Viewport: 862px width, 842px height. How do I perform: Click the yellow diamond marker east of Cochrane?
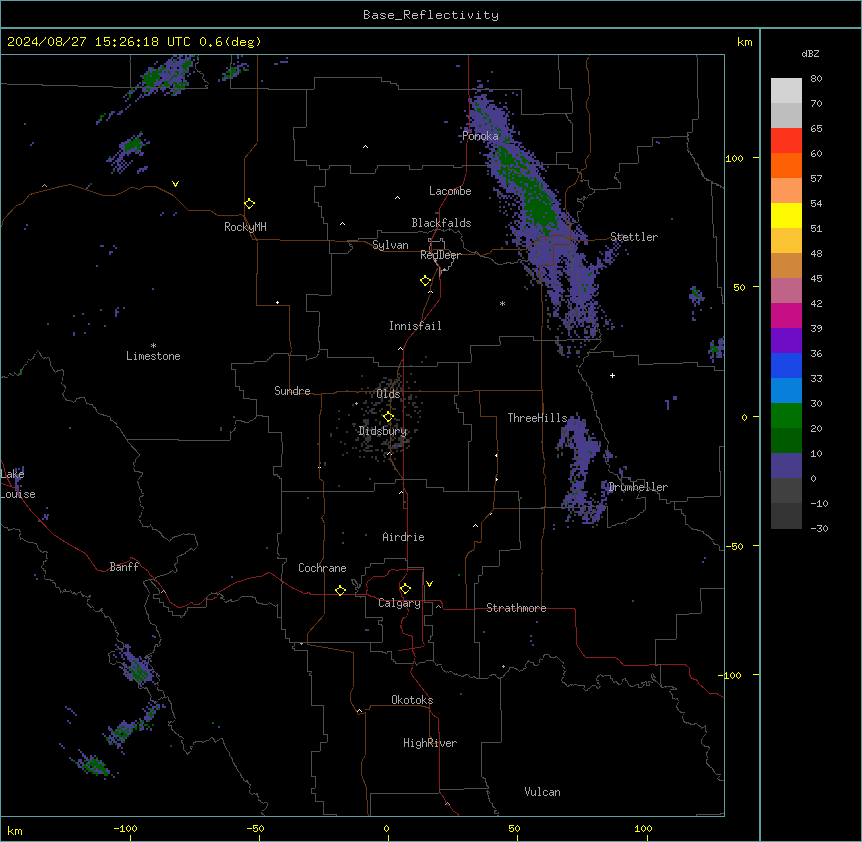[340, 590]
